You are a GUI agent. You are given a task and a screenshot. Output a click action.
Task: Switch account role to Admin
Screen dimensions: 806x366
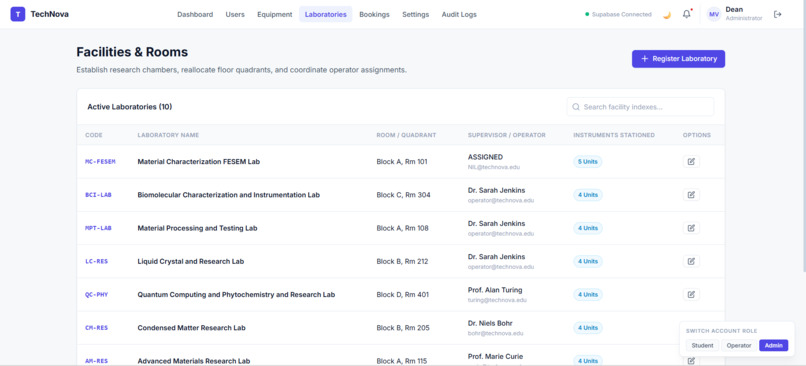[x=773, y=345]
